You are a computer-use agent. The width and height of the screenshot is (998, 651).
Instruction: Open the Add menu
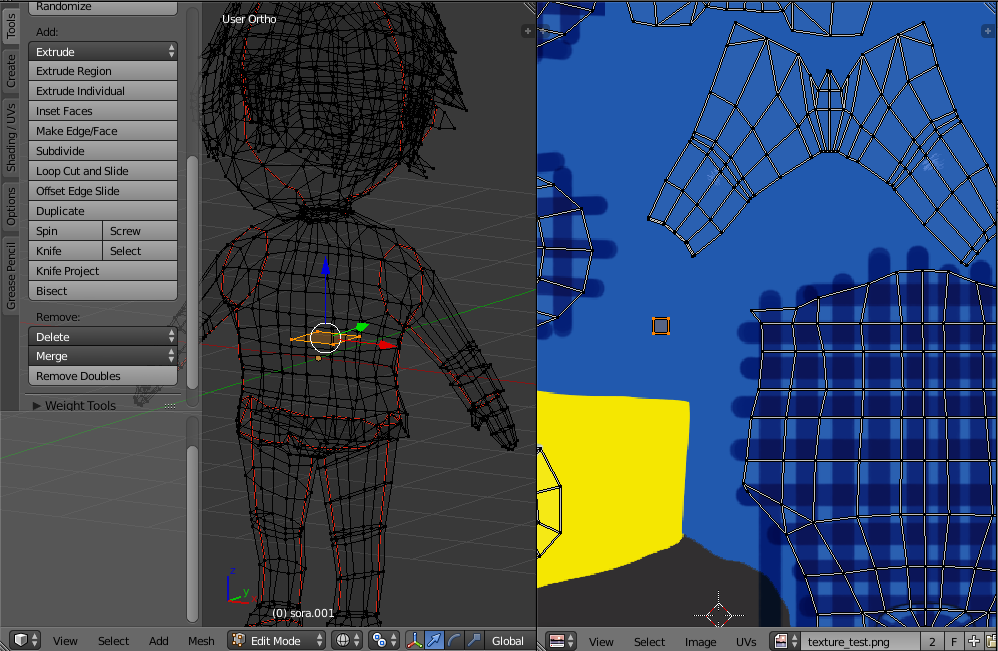[158, 641]
